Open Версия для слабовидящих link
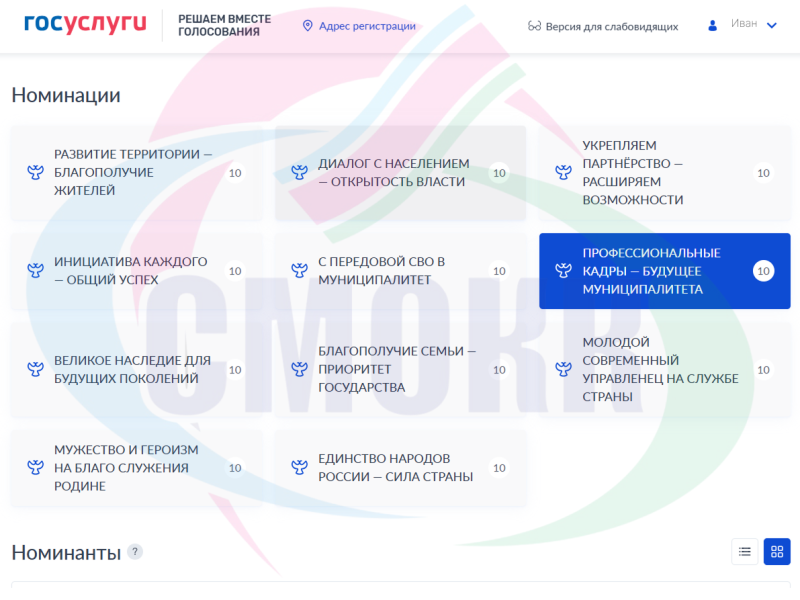Viewport: 800px width, 600px height. tap(611, 26)
